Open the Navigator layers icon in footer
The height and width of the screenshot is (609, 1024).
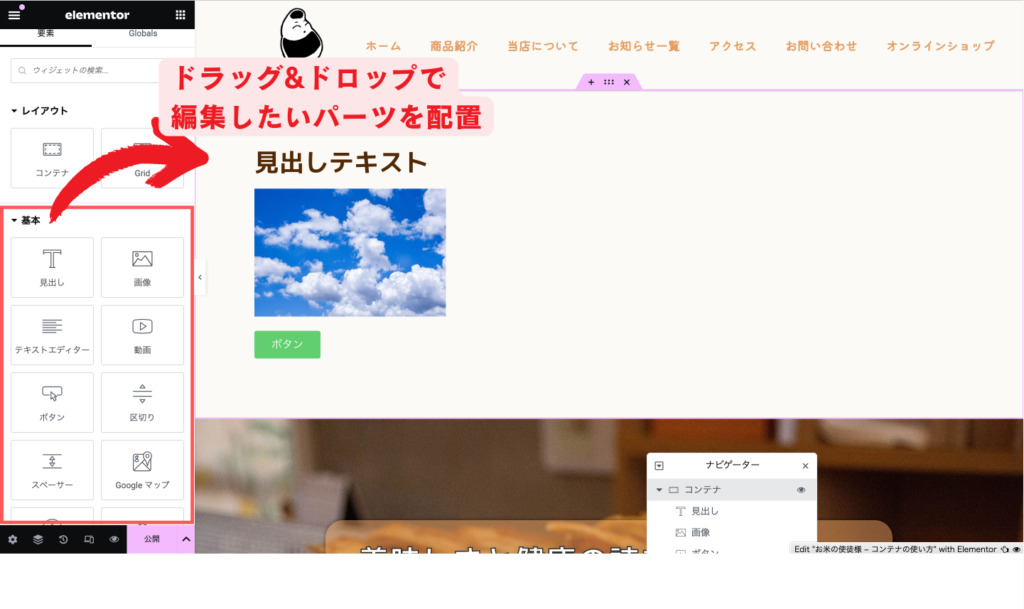(x=38, y=540)
